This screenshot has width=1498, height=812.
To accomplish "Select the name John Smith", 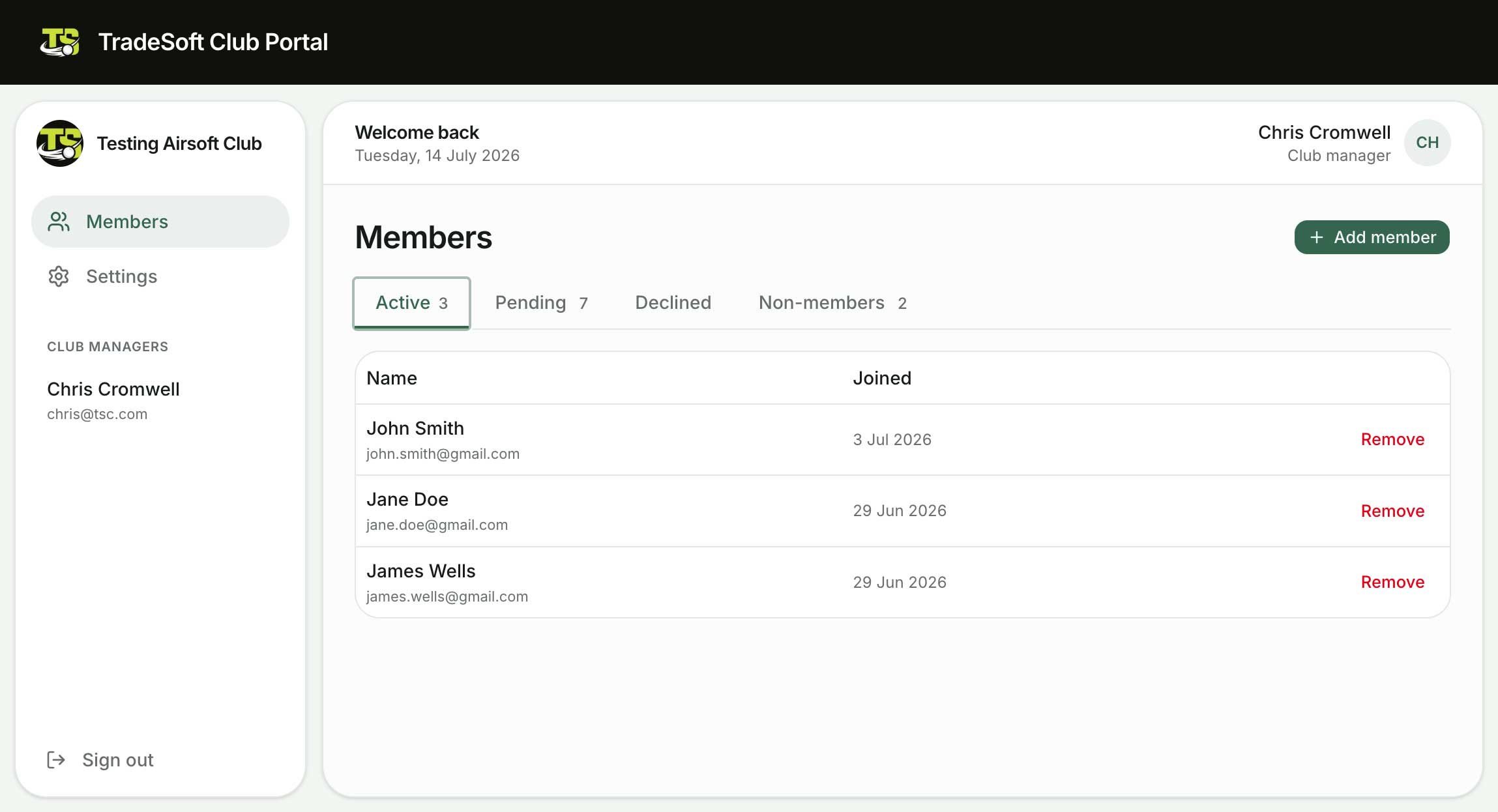I will (x=415, y=429).
